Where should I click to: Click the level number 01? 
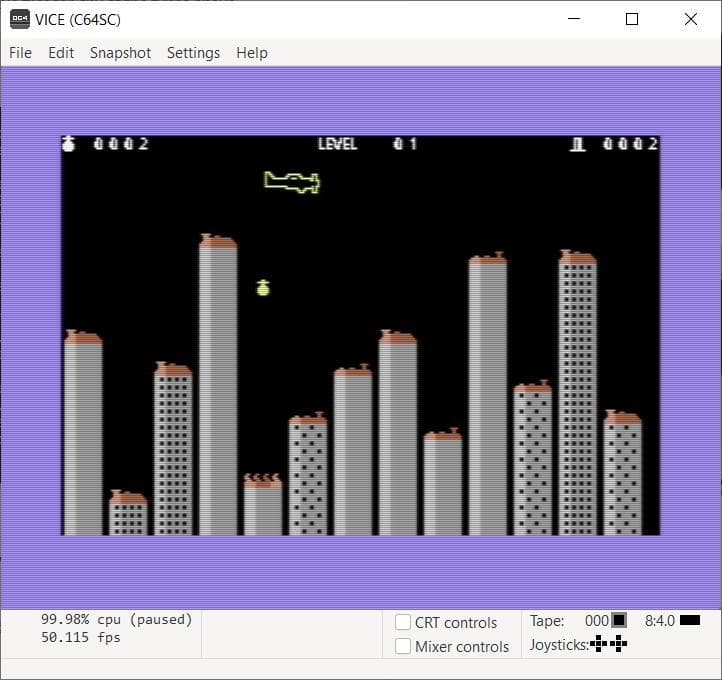(x=405, y=144)
